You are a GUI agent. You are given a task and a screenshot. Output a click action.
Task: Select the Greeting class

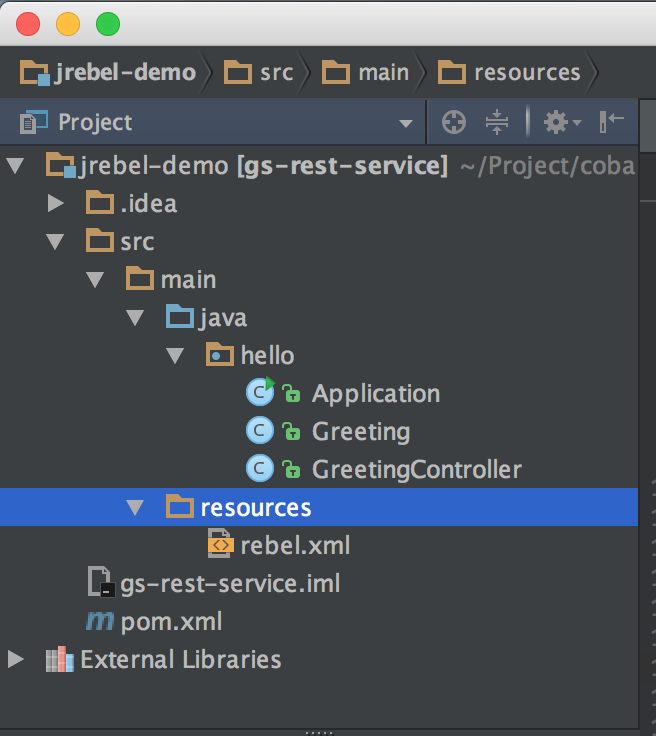click(360, 432)
